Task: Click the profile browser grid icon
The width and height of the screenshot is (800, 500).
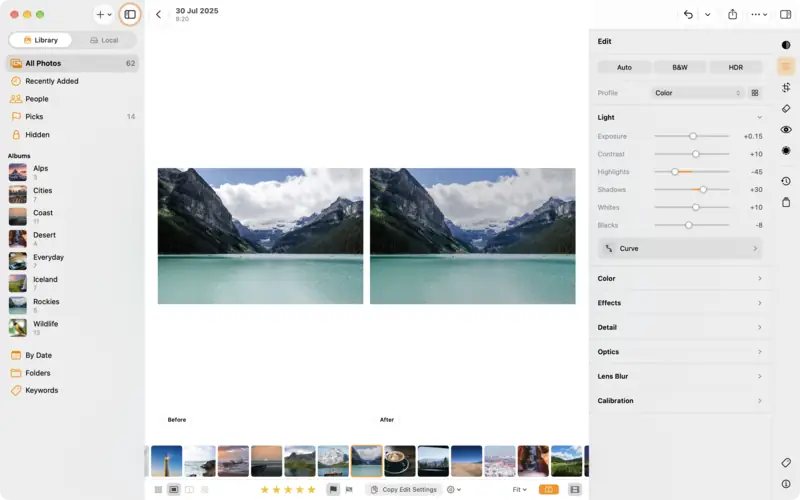Action: 755,93
